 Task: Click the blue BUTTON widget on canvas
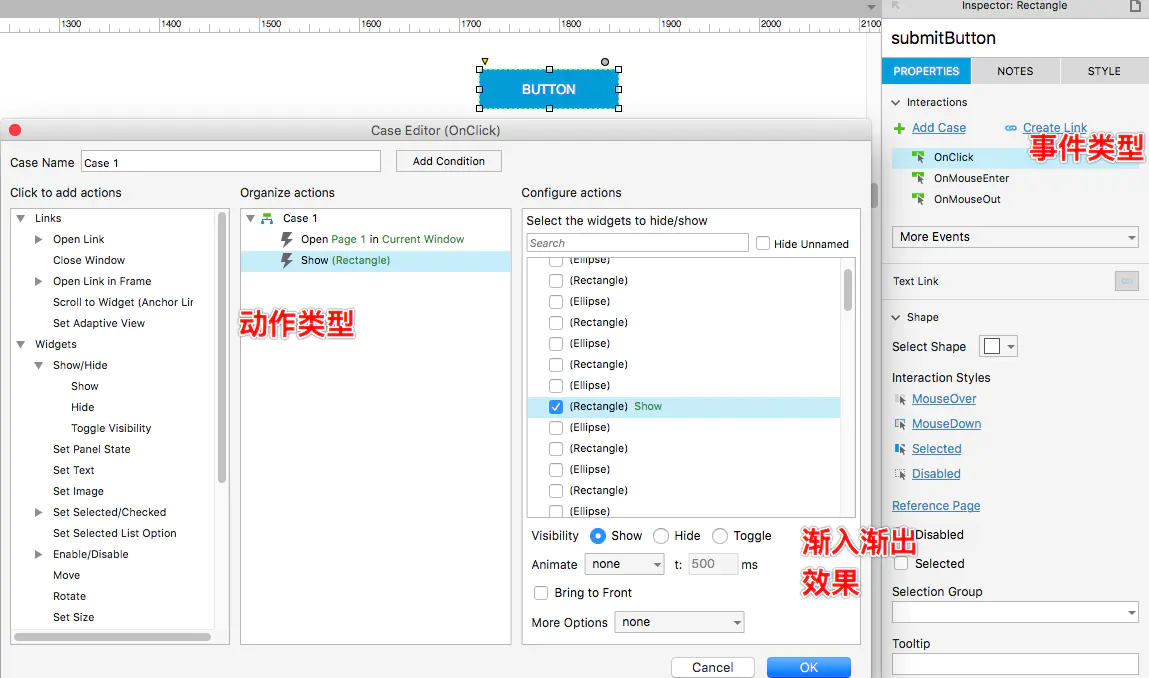click(x=549, y=89)
